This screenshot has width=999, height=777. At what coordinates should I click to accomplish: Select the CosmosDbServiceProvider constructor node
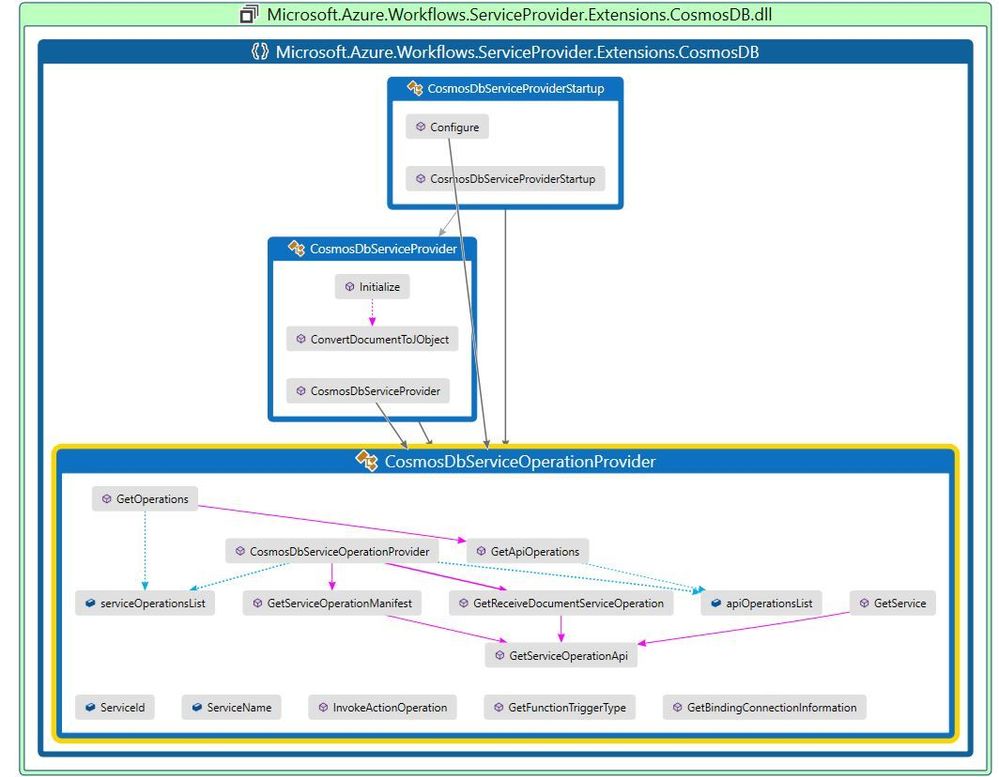tap(368, 390)
